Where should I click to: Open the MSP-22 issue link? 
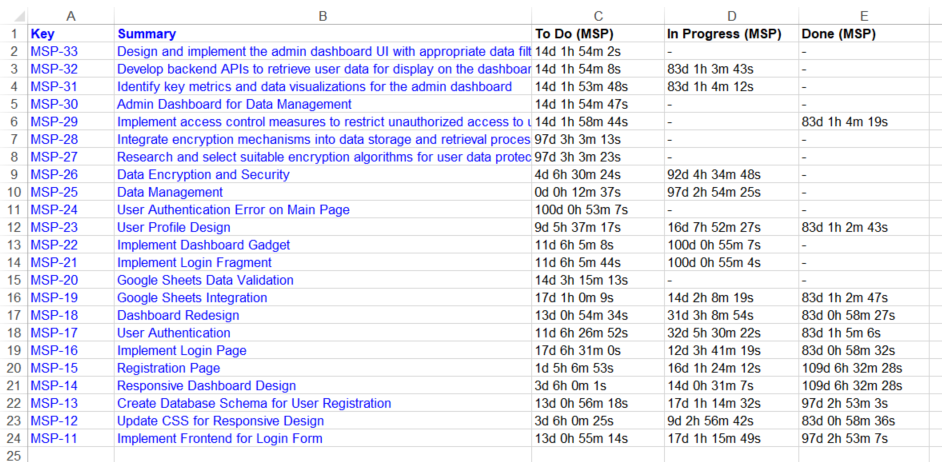coord(54,245)
